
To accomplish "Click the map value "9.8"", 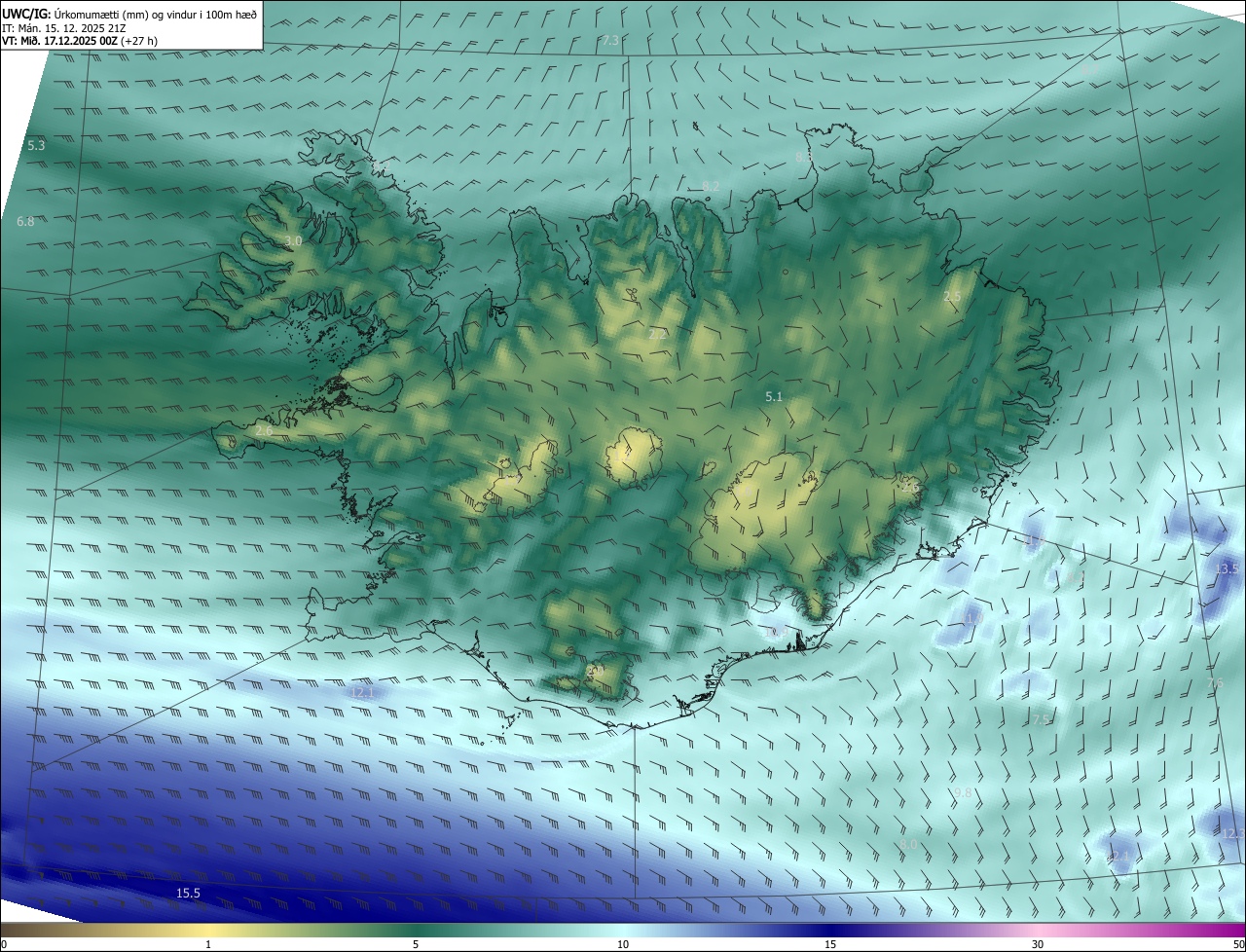I will (x=963, y=793).
